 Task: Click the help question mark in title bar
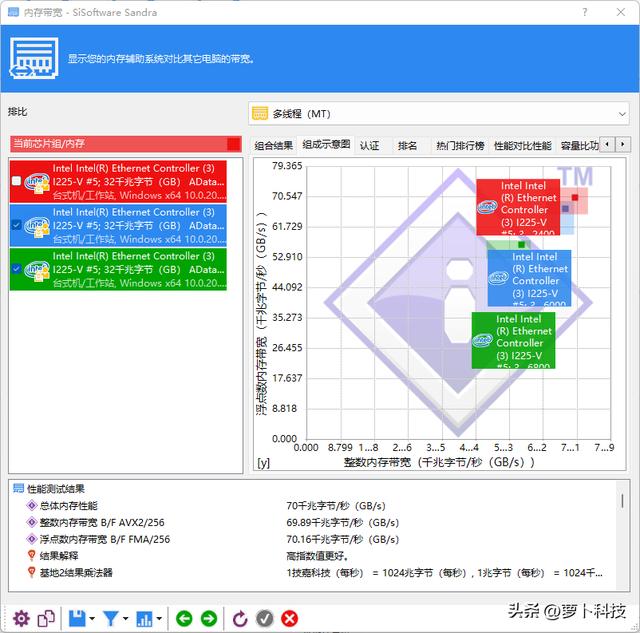click(585, 12)
